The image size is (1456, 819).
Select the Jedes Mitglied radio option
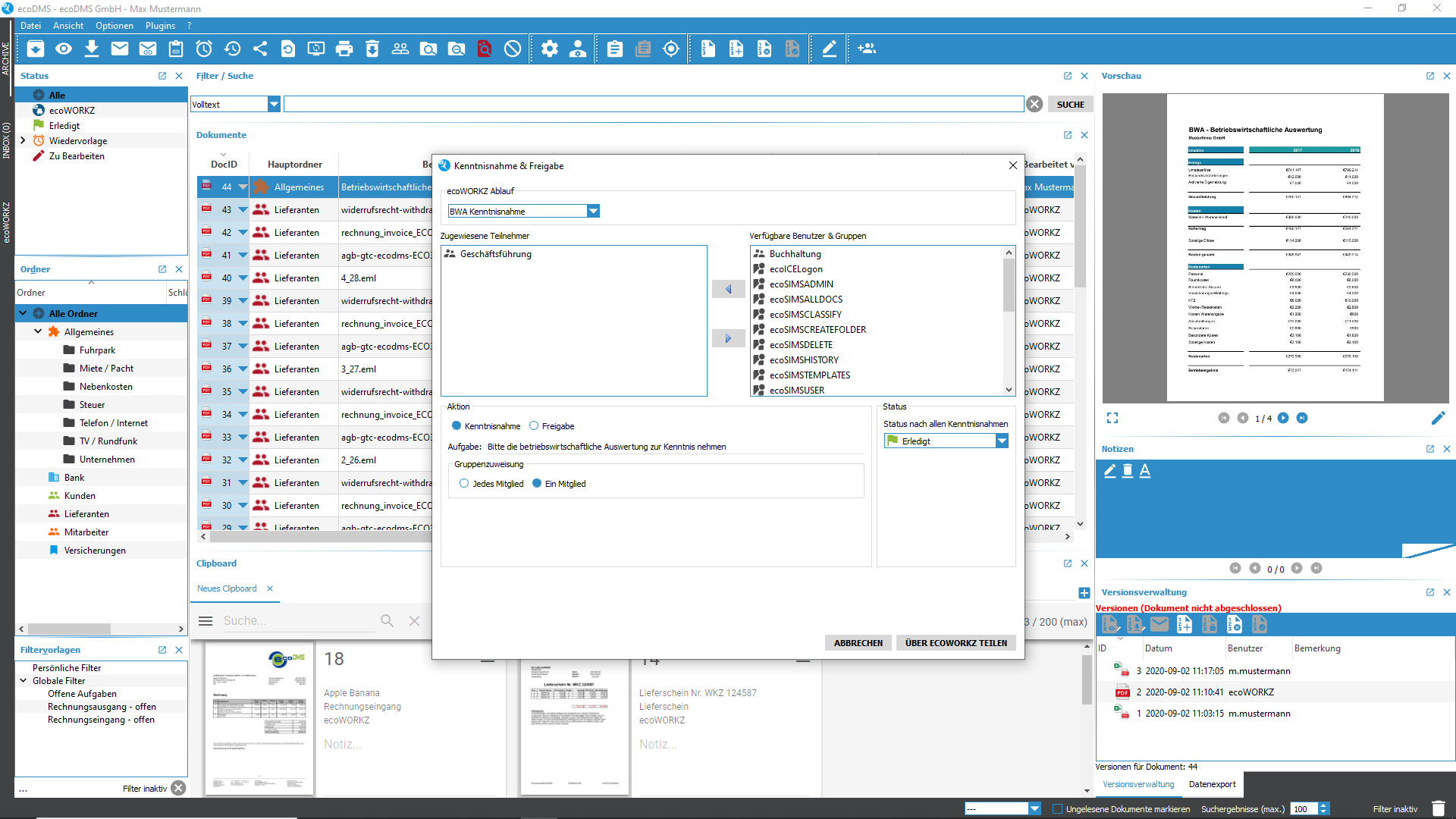464,484
